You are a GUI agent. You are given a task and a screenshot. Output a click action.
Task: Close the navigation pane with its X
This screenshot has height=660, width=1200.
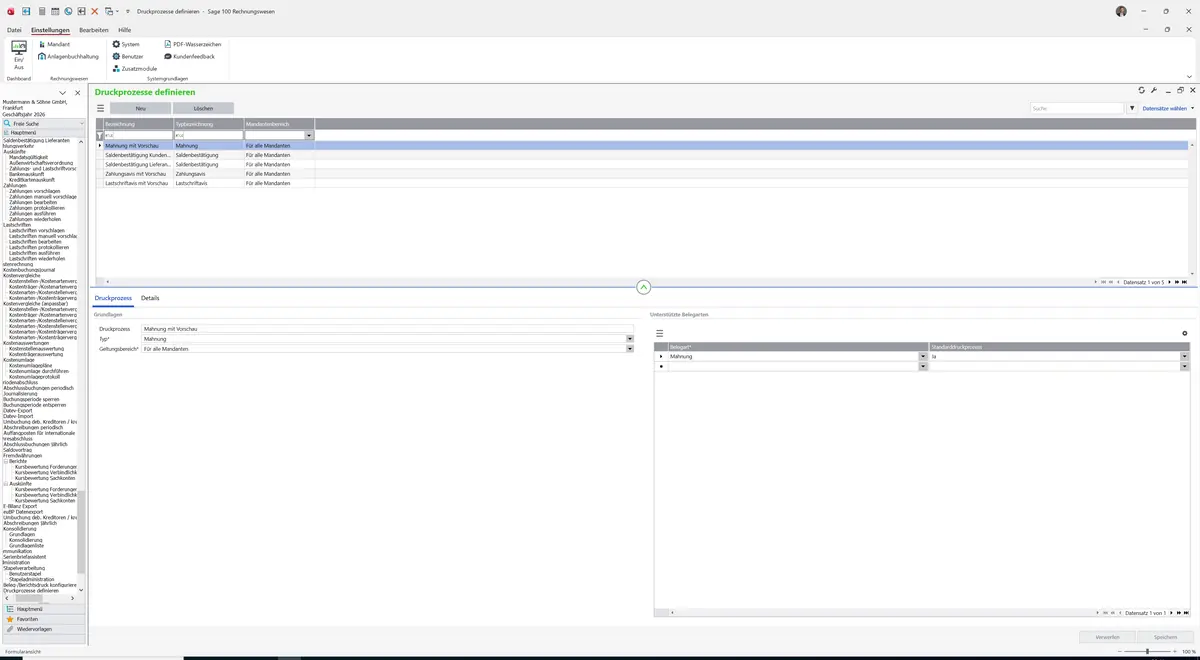pyautogui.click(x=78, y=93)
